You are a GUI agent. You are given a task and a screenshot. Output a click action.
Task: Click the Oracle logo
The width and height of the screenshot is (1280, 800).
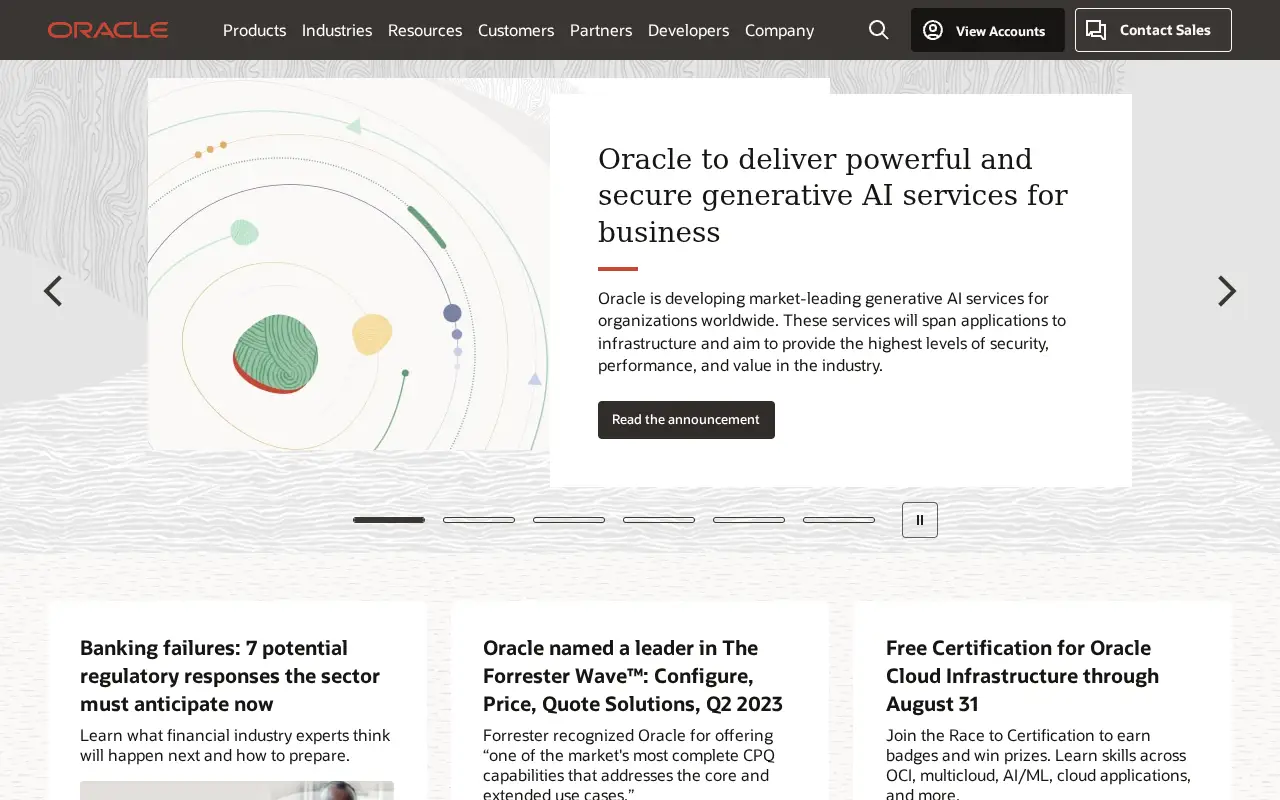coord(108,30)
